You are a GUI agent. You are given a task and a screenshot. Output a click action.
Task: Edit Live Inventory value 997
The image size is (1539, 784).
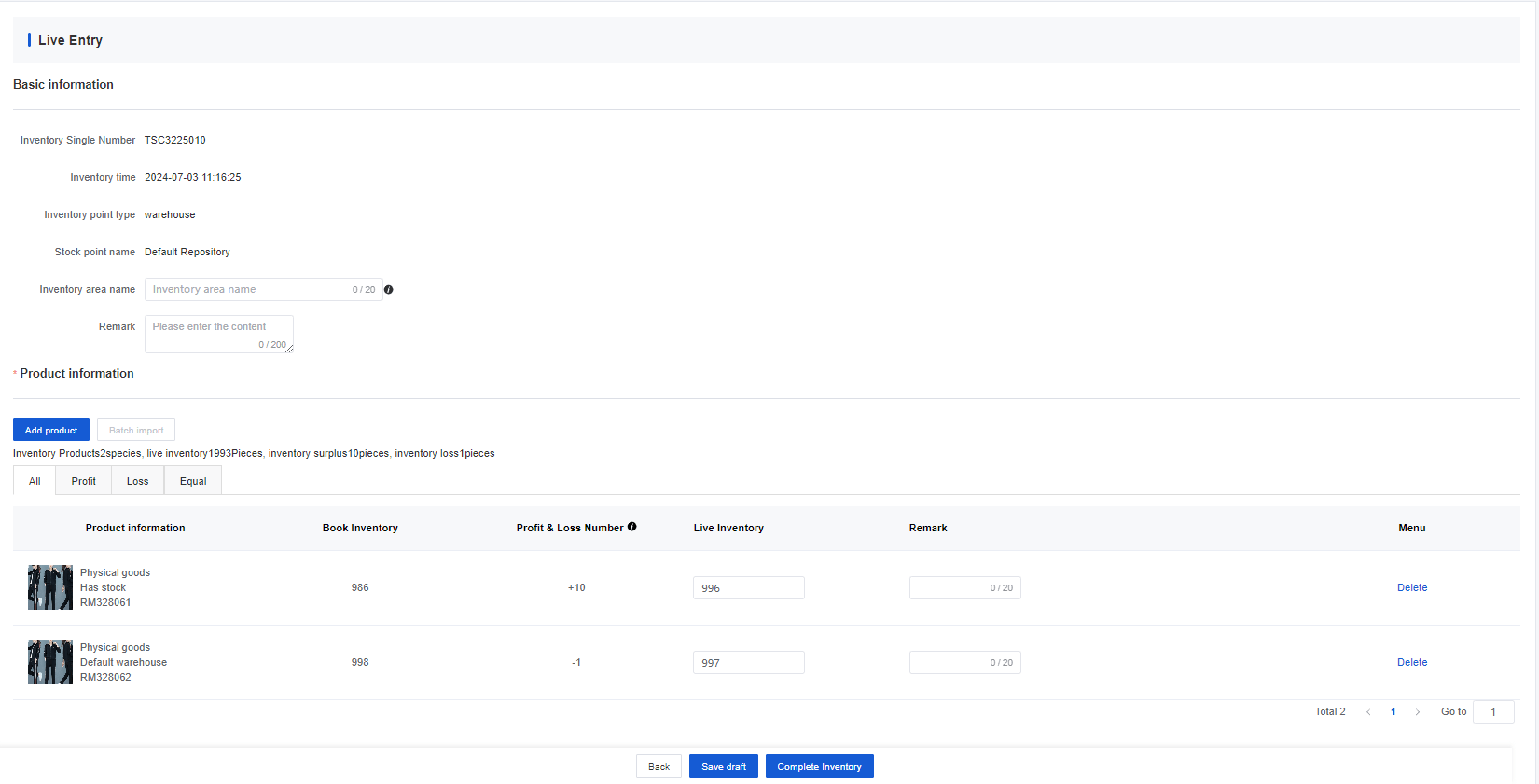point(749,663)
